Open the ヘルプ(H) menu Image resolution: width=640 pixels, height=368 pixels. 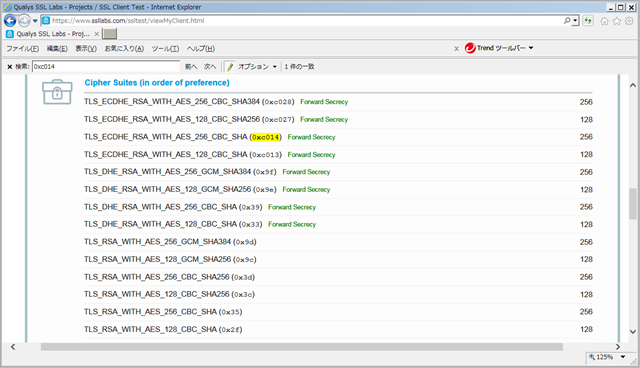(x=201, y=49)
